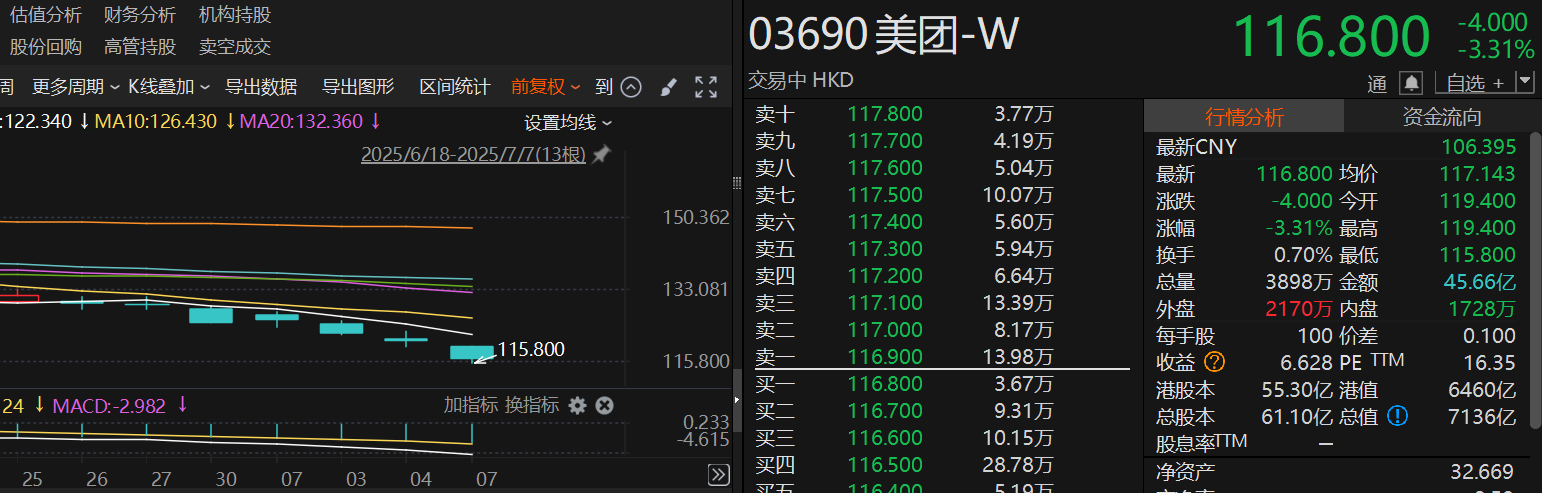Click 导出图形 to export chart
Image resolution: width=1542 pixels, height=493 pixels.
358,87
